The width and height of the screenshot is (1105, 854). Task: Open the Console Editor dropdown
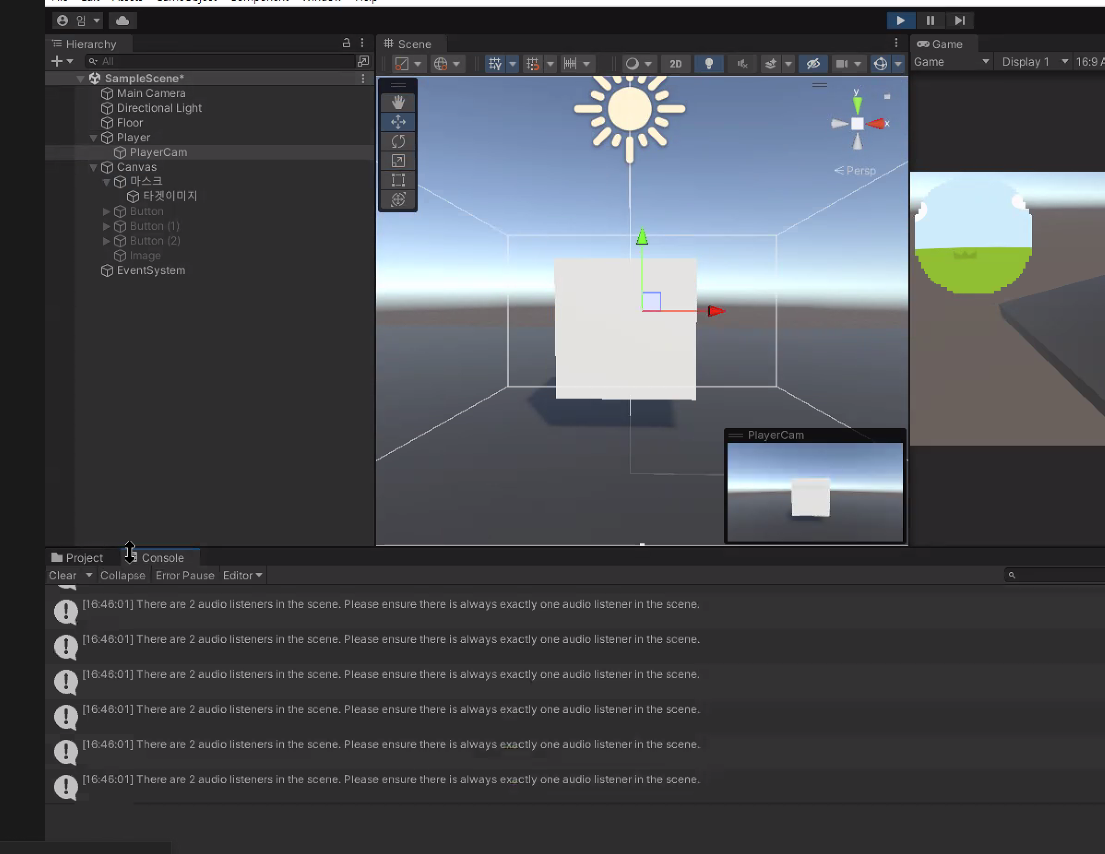point(242,575)
